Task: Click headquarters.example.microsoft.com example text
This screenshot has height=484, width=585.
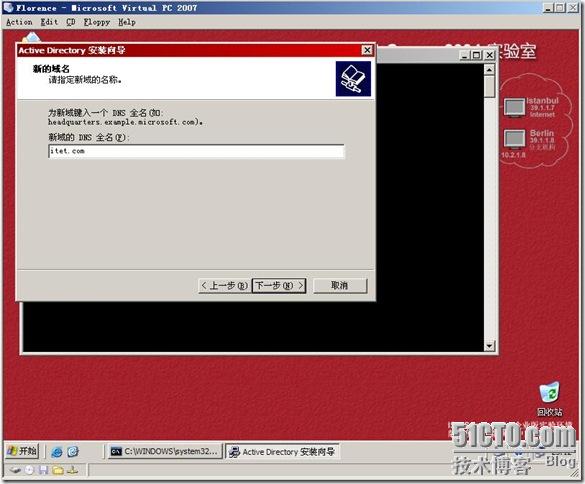Action: tap(125, 122)
